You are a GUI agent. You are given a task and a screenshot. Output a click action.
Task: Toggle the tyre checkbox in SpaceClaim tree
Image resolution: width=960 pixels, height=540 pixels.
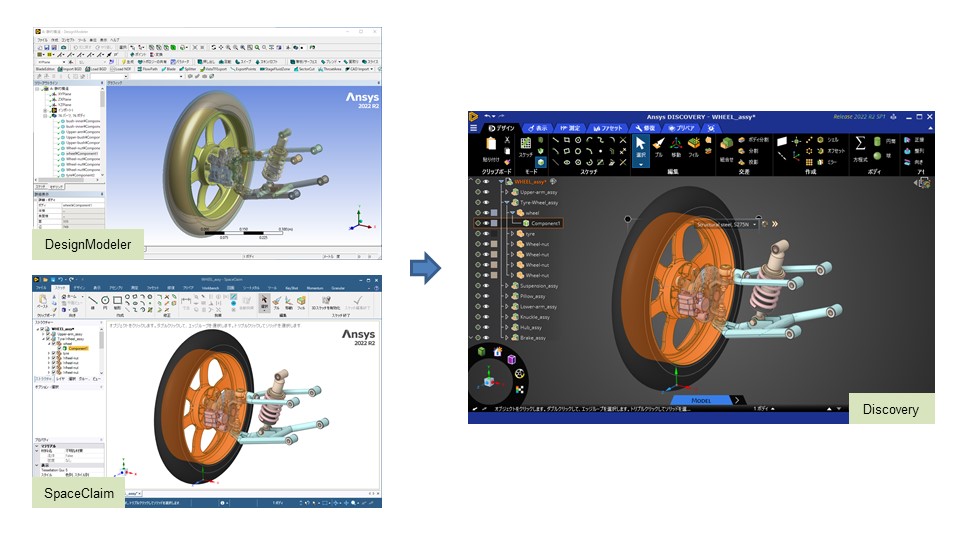(x=54, y=353)
